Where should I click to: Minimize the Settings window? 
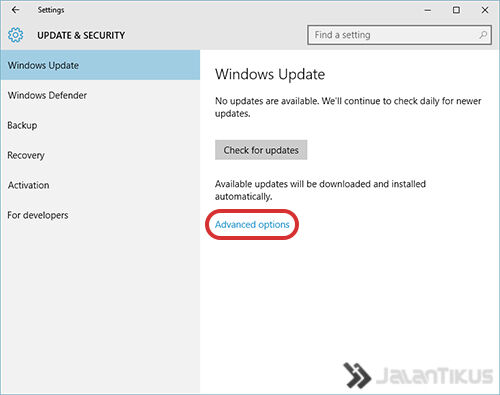[428, 10]
